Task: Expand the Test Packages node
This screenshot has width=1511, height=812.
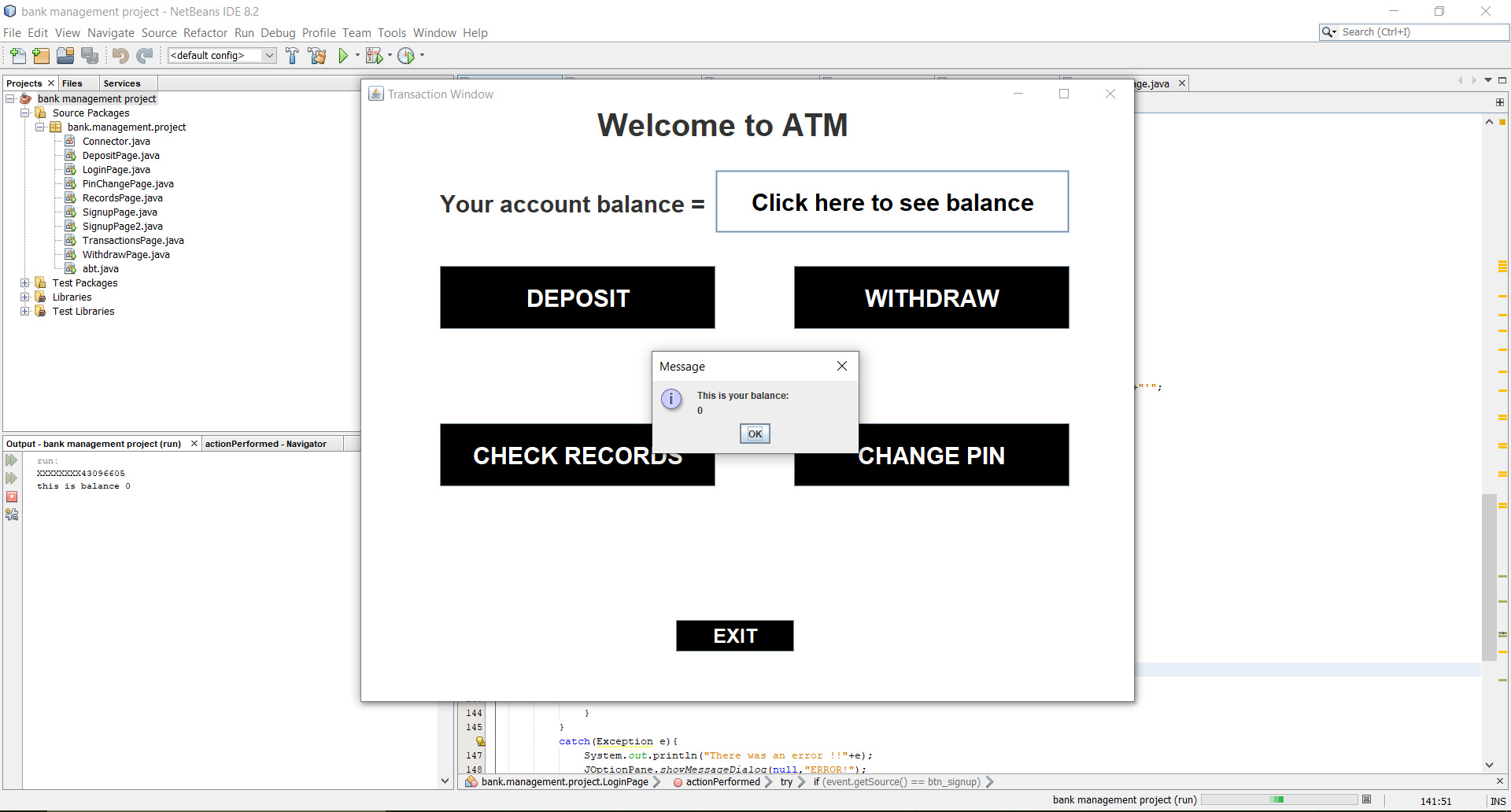Action: 24,282
